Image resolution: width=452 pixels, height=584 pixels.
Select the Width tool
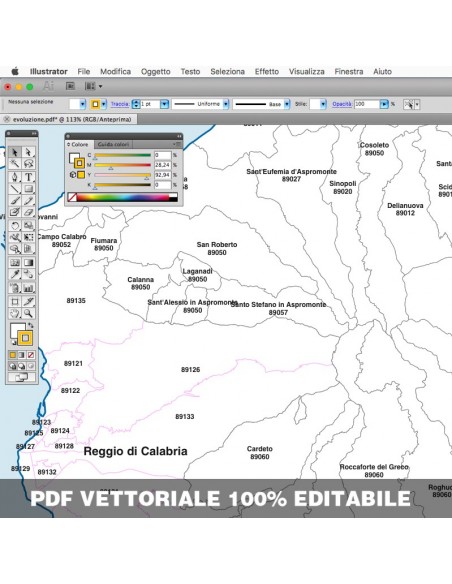15,237
